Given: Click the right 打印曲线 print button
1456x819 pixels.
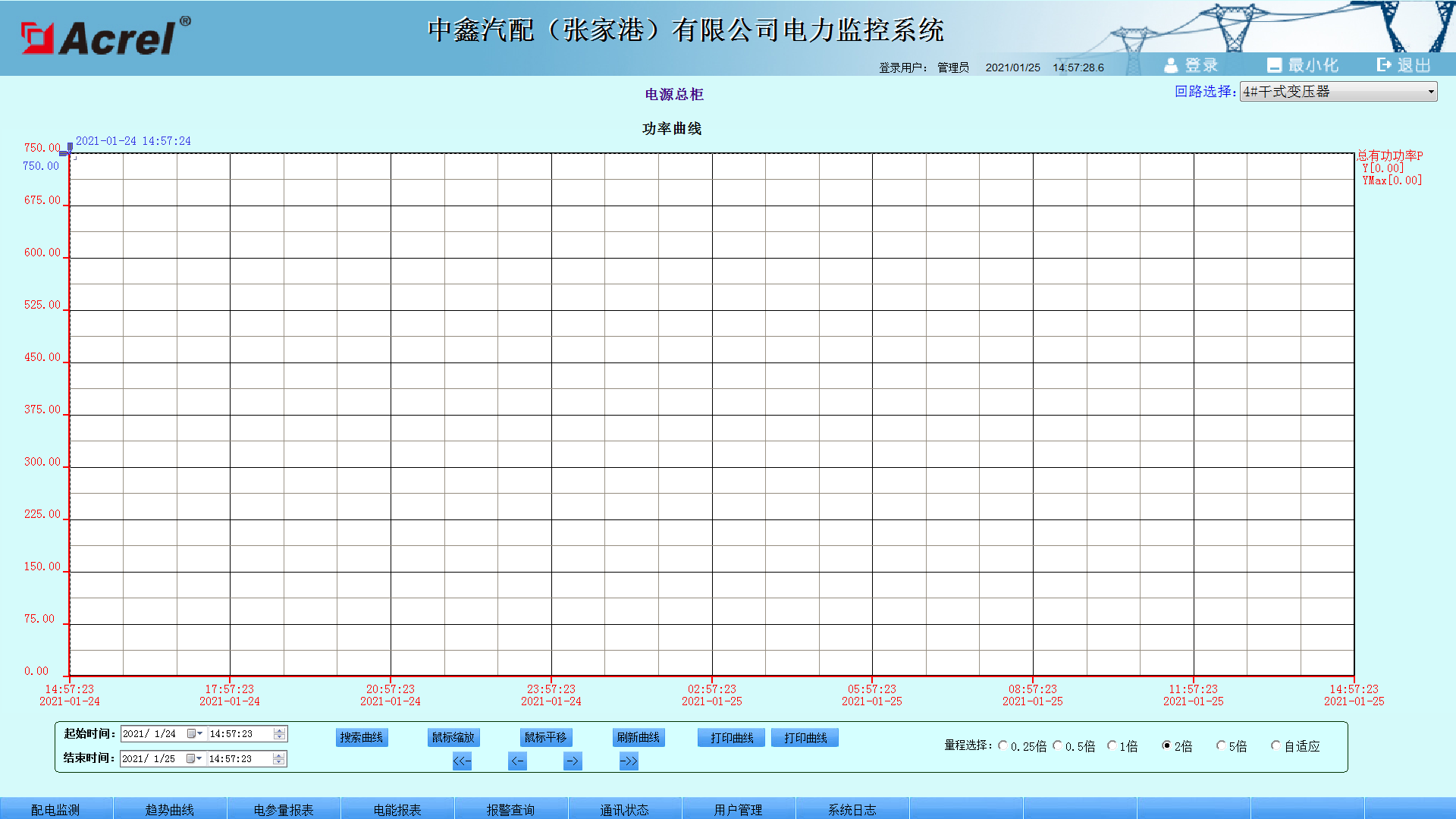Looking at the screenshot, I should click(805, 738).
